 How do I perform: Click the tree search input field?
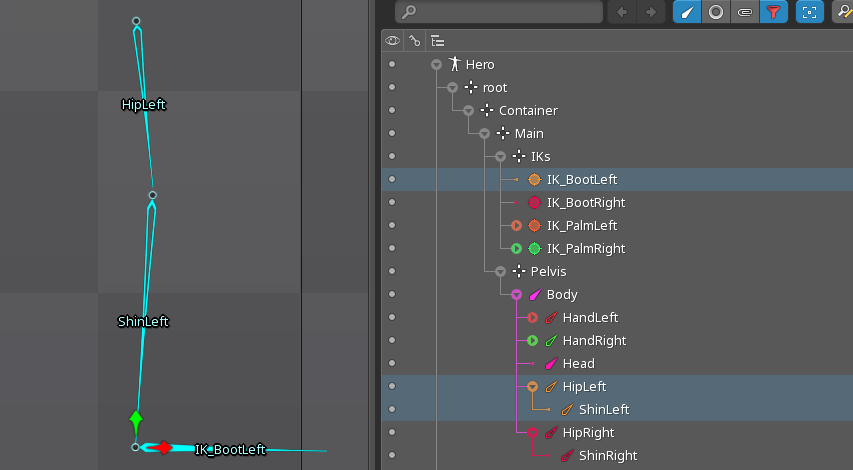tap(500, 12)
